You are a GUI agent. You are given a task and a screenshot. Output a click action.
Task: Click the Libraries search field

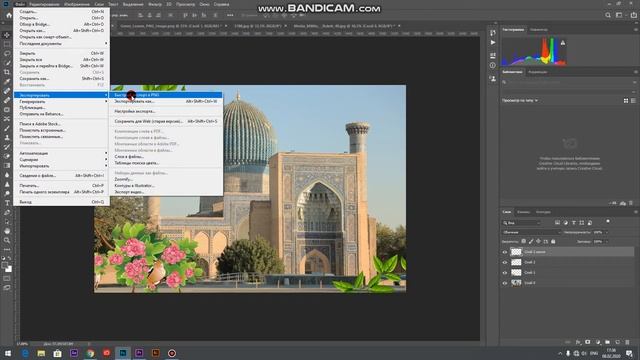tap(569, 82)
